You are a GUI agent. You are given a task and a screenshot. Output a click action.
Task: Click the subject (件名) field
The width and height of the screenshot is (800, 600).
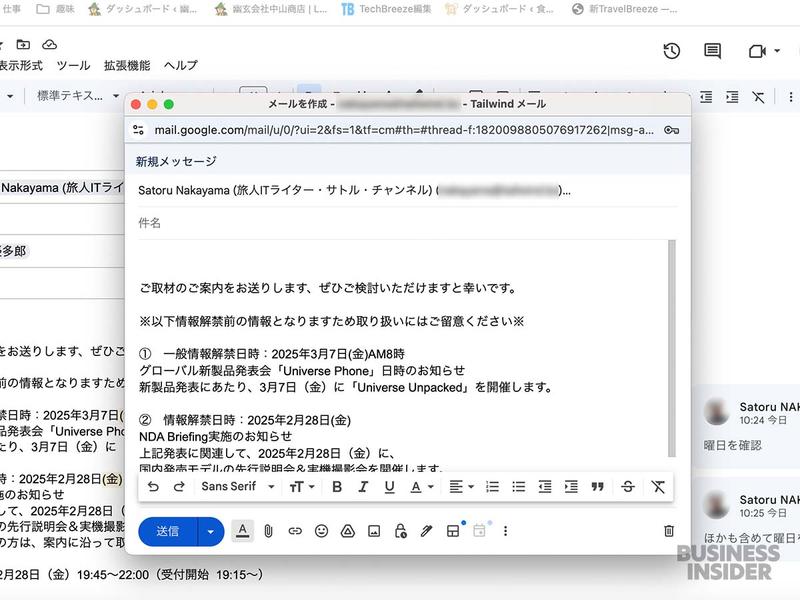[x=407, y=223]
